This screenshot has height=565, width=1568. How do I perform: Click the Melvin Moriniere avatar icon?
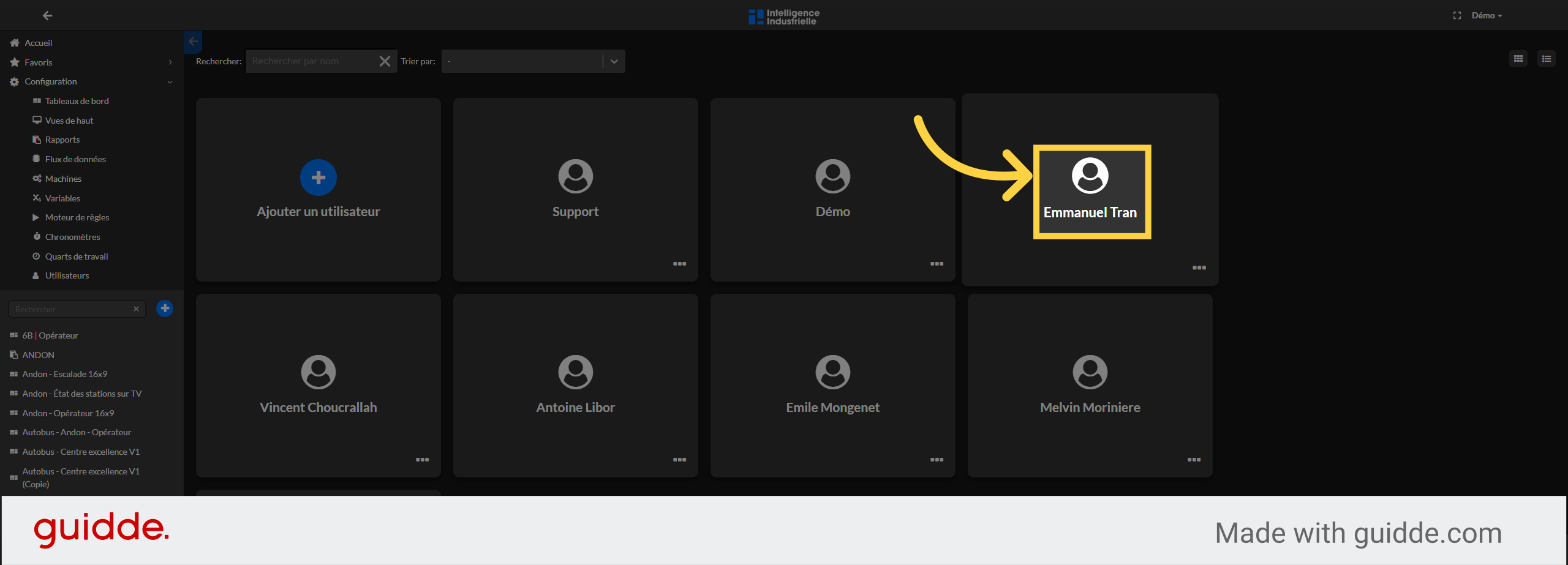click(1090, 372)
